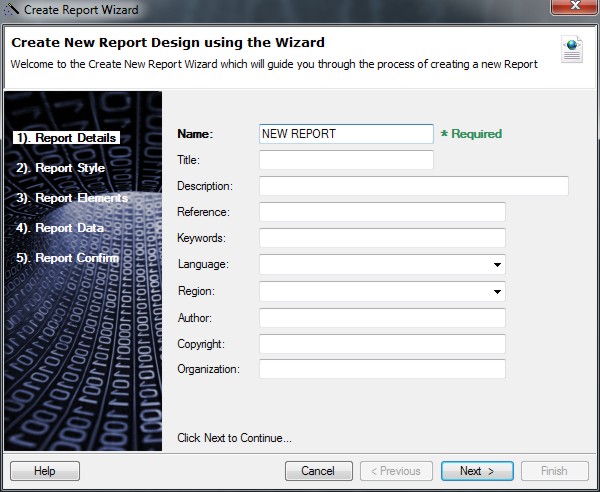
Task: Jump to the Report Elements step
Action: (x=71, y=198)
